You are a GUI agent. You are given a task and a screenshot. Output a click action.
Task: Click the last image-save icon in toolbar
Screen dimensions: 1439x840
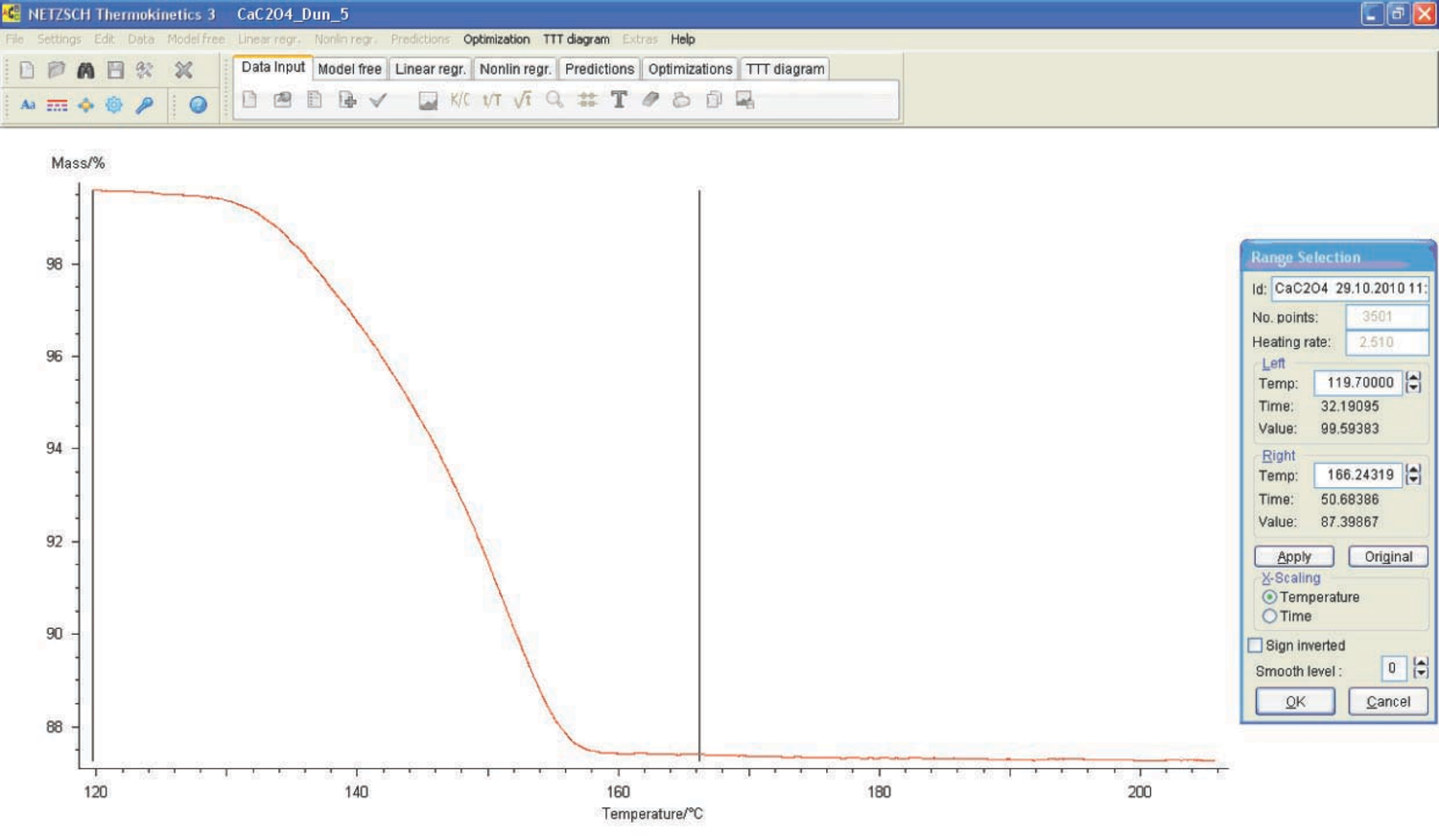pyautogui.click(x=745, y=100)
